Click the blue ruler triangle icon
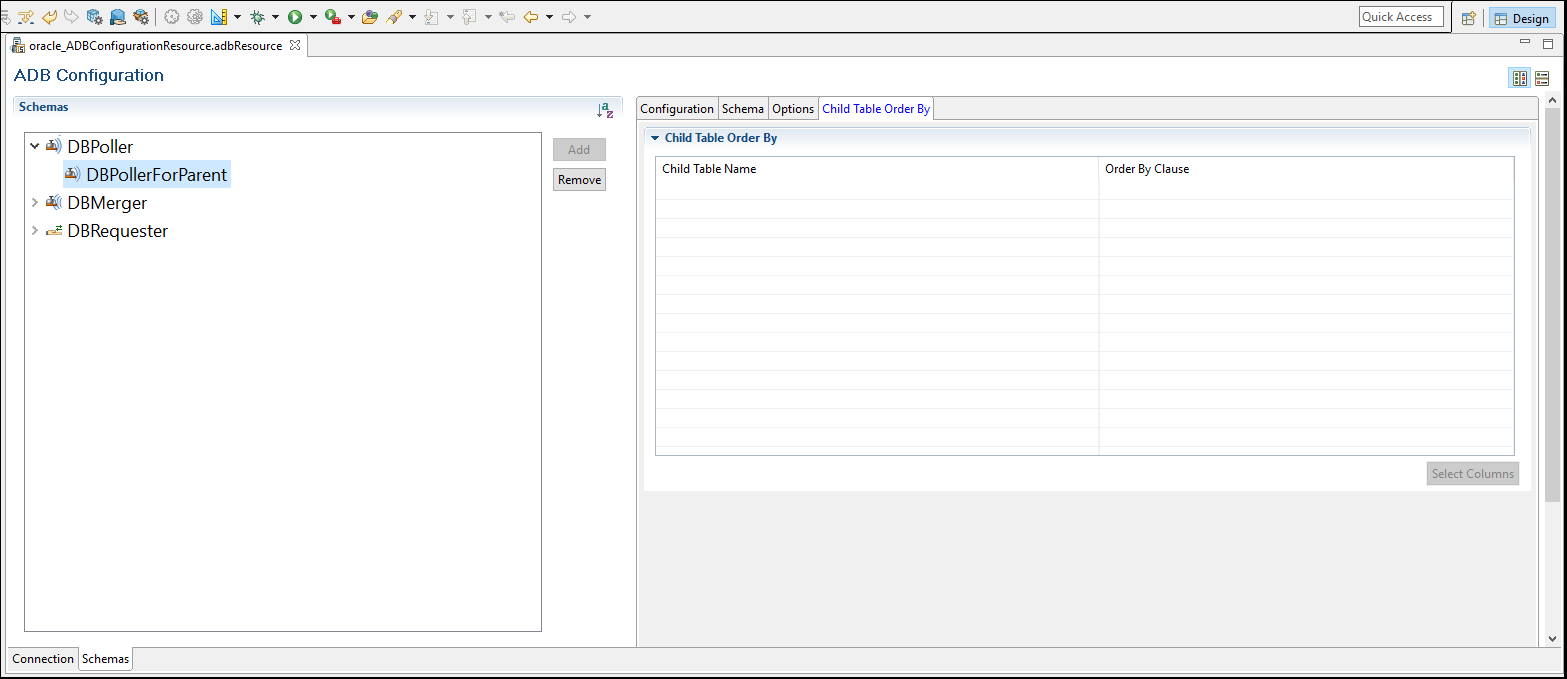The image size is (1567, 679). tap(219, 17)
